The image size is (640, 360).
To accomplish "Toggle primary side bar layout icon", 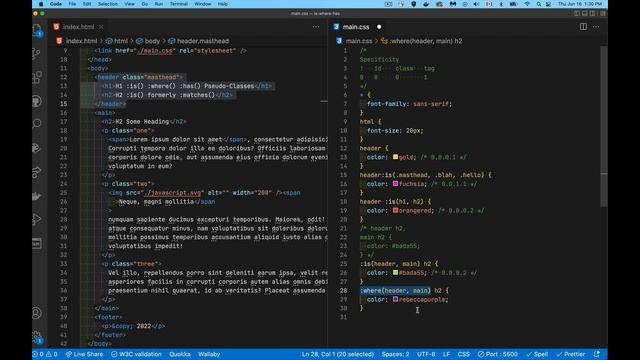I will pyautogui.click(x=577, y=13).
